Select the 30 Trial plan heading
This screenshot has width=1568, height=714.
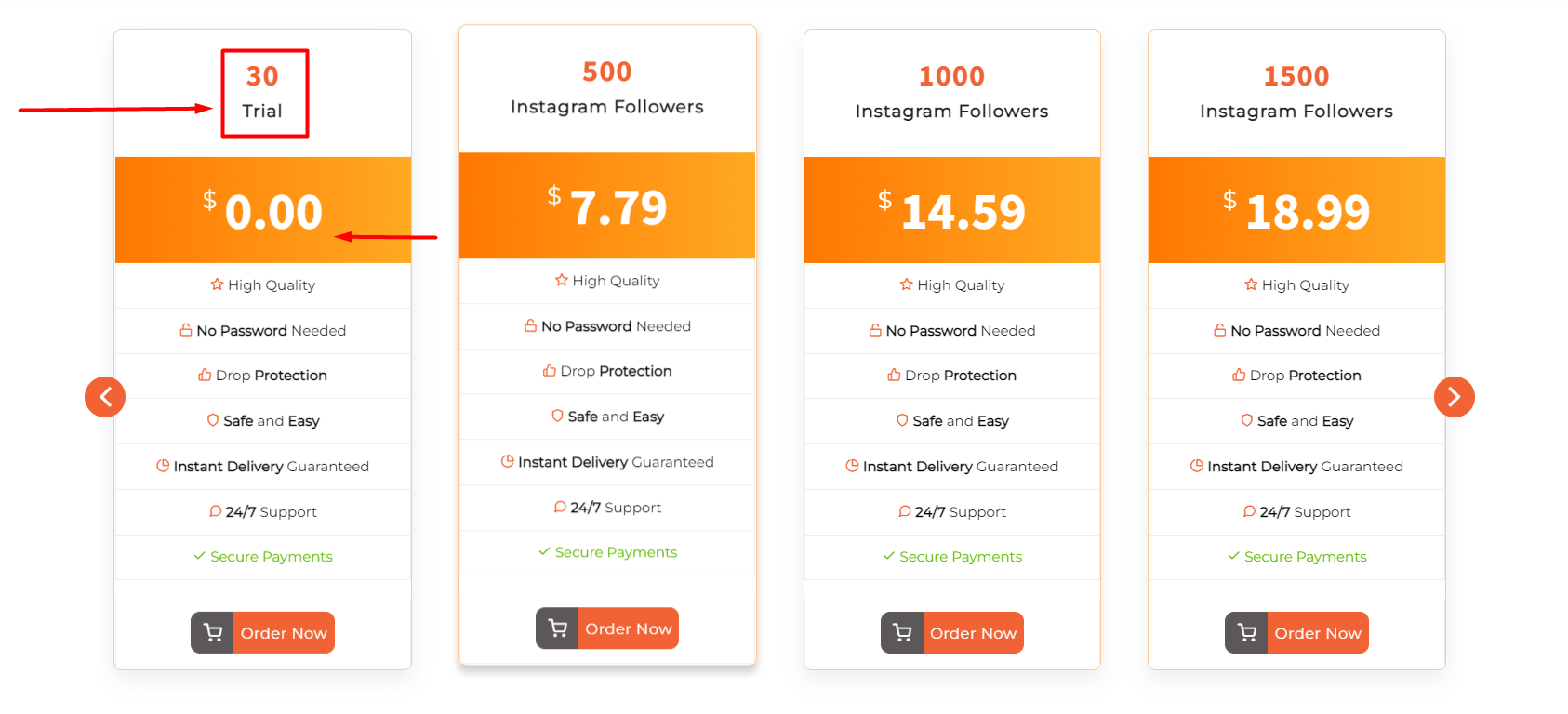(x=263, y=93)
